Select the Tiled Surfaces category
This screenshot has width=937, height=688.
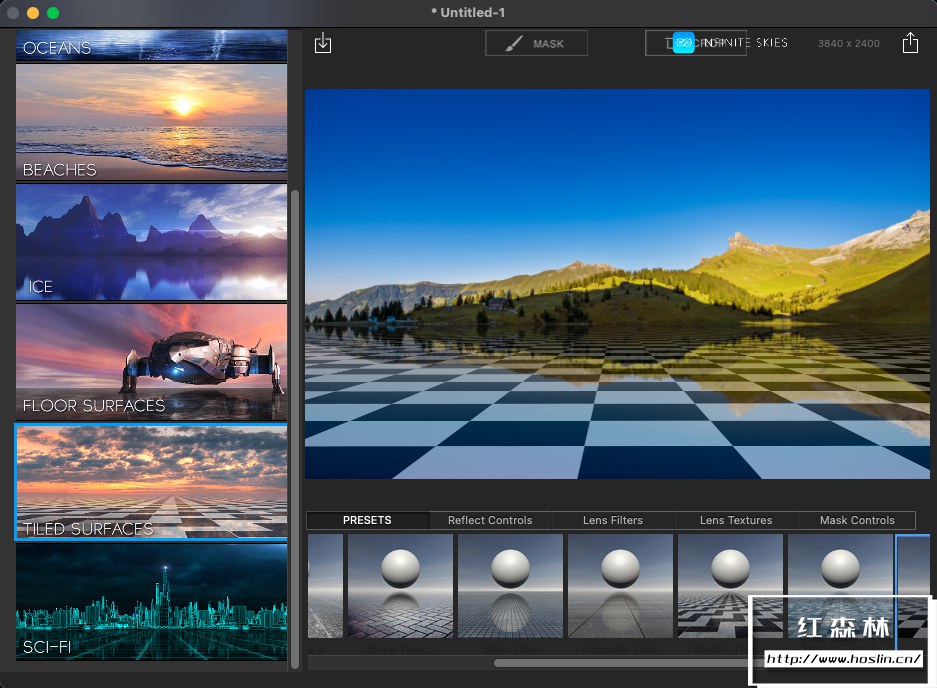[151, 482]
